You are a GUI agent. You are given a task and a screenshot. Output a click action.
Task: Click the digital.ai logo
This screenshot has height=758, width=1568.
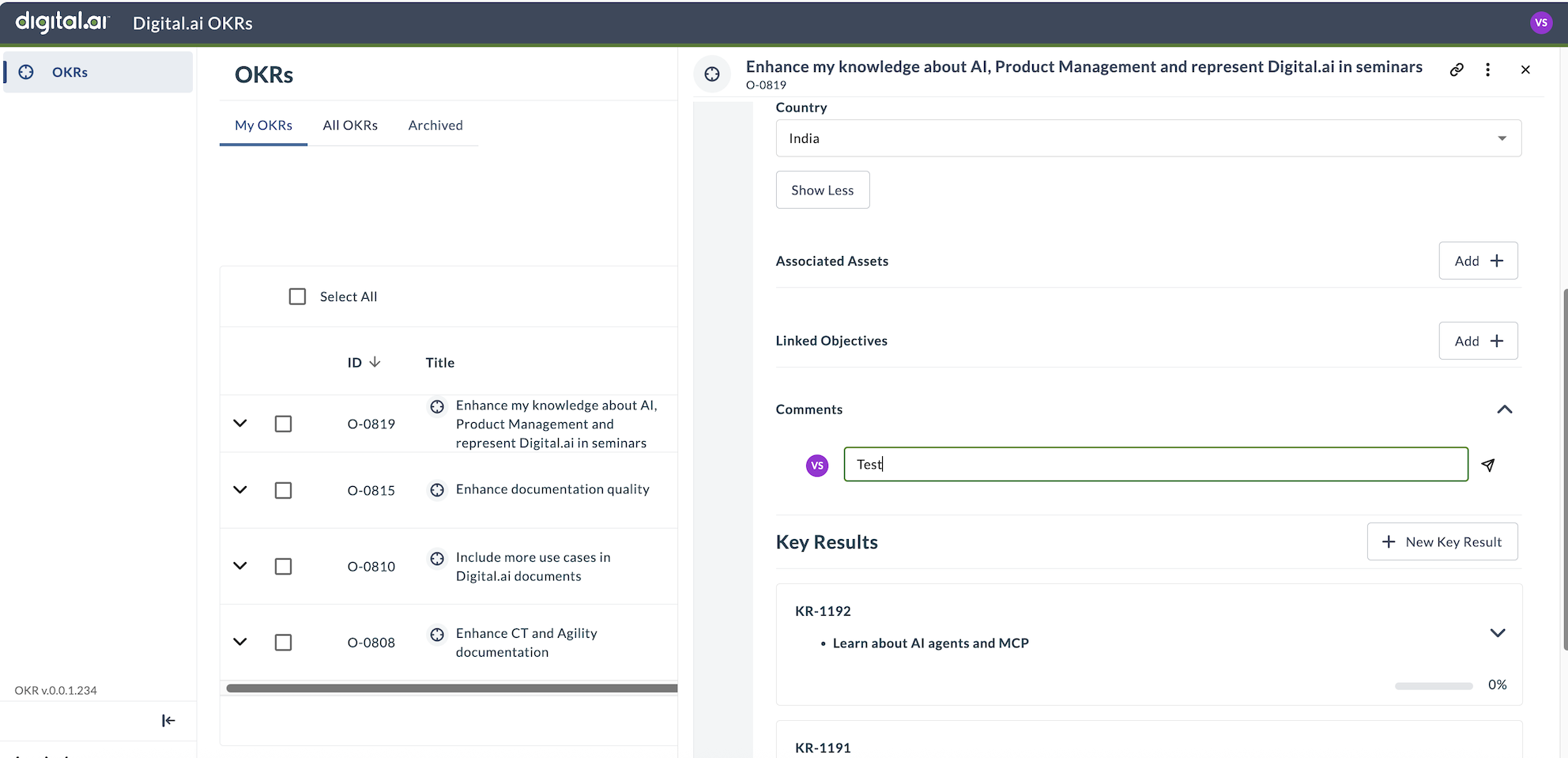tap(62, 22)
